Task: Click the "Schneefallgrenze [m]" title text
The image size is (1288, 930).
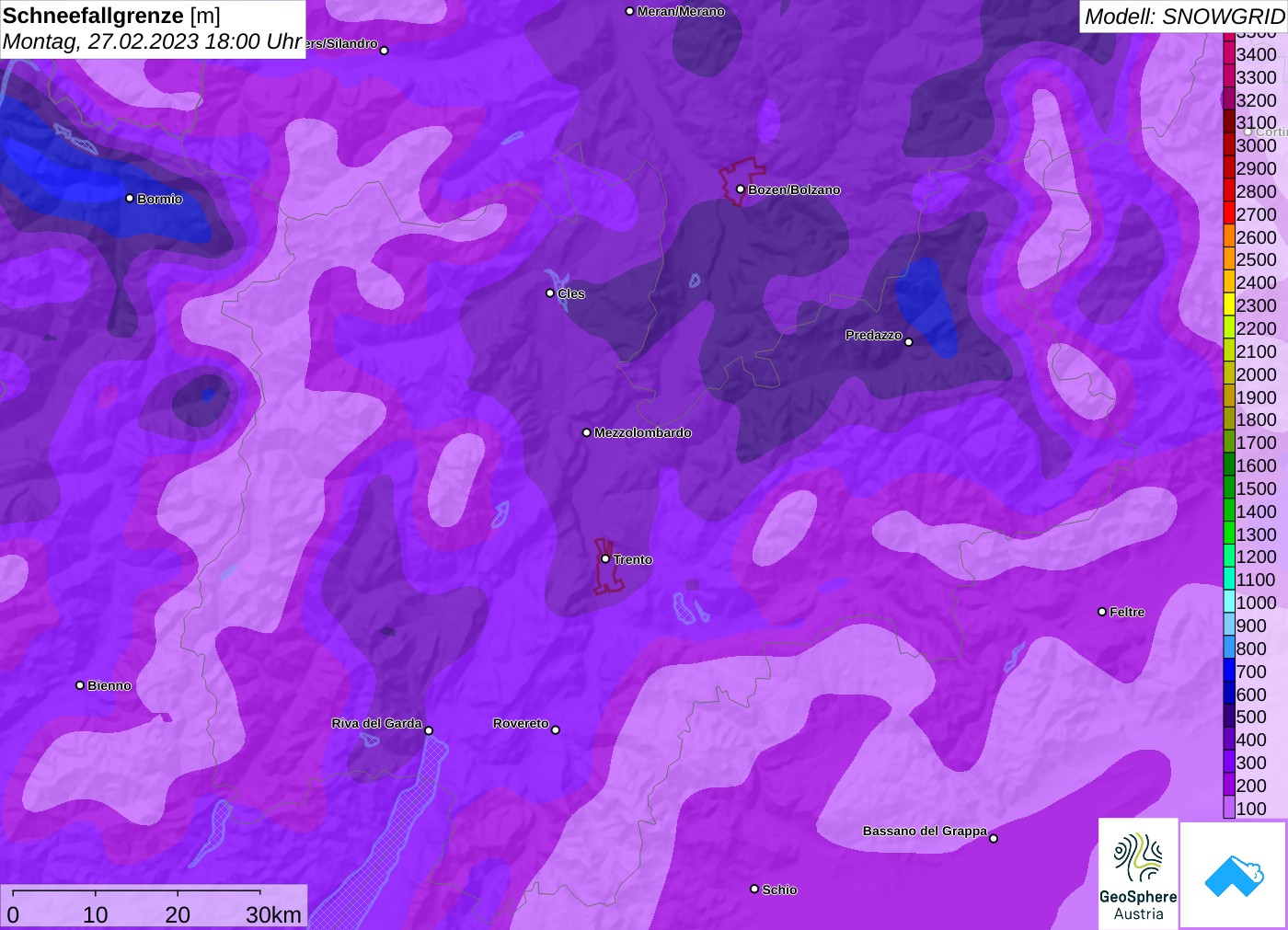Action: (111, 16)
